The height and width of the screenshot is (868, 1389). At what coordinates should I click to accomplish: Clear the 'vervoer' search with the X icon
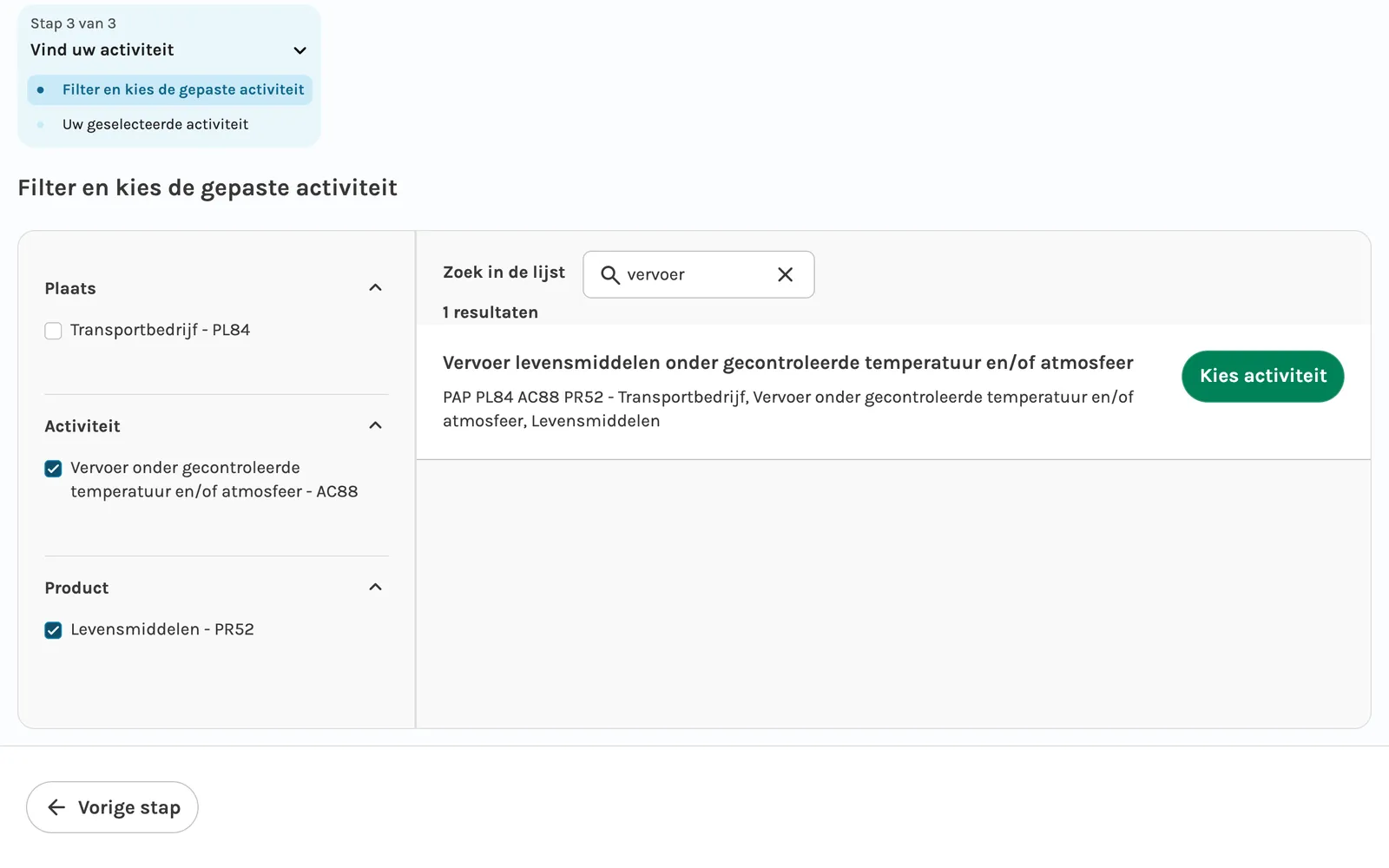785,274
